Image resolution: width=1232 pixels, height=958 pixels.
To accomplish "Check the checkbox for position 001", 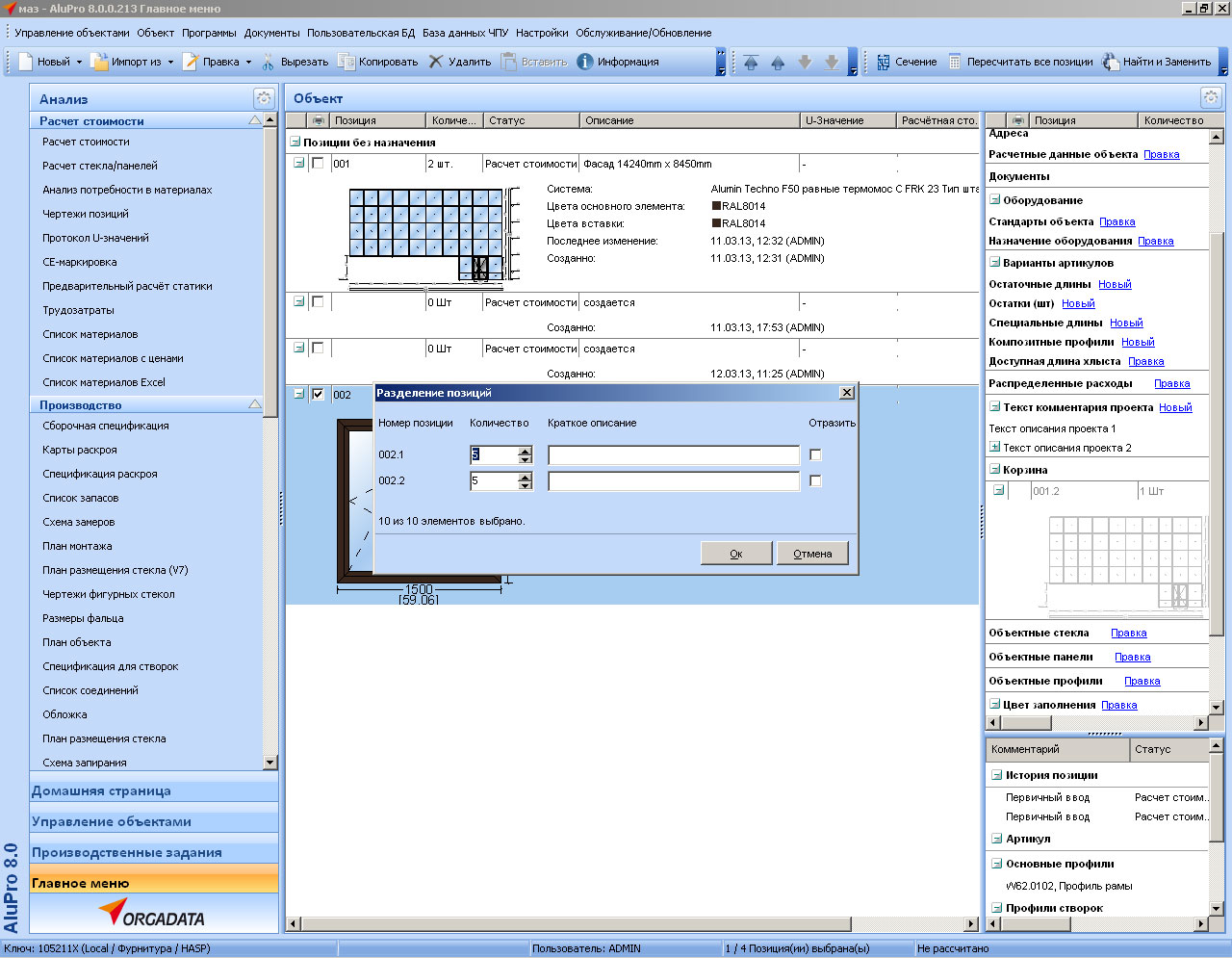I will [318, 164].
